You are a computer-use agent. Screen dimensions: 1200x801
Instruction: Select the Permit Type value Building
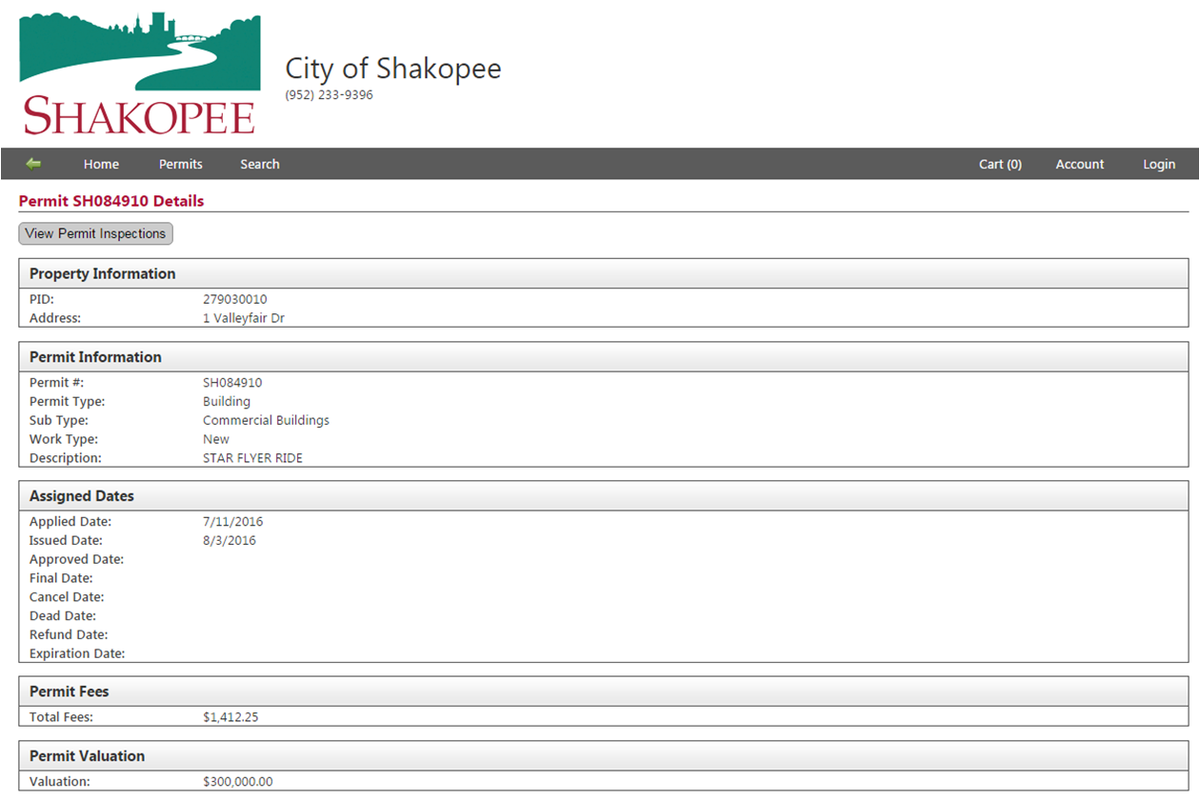pyautogui.click(x=227, y=401)
